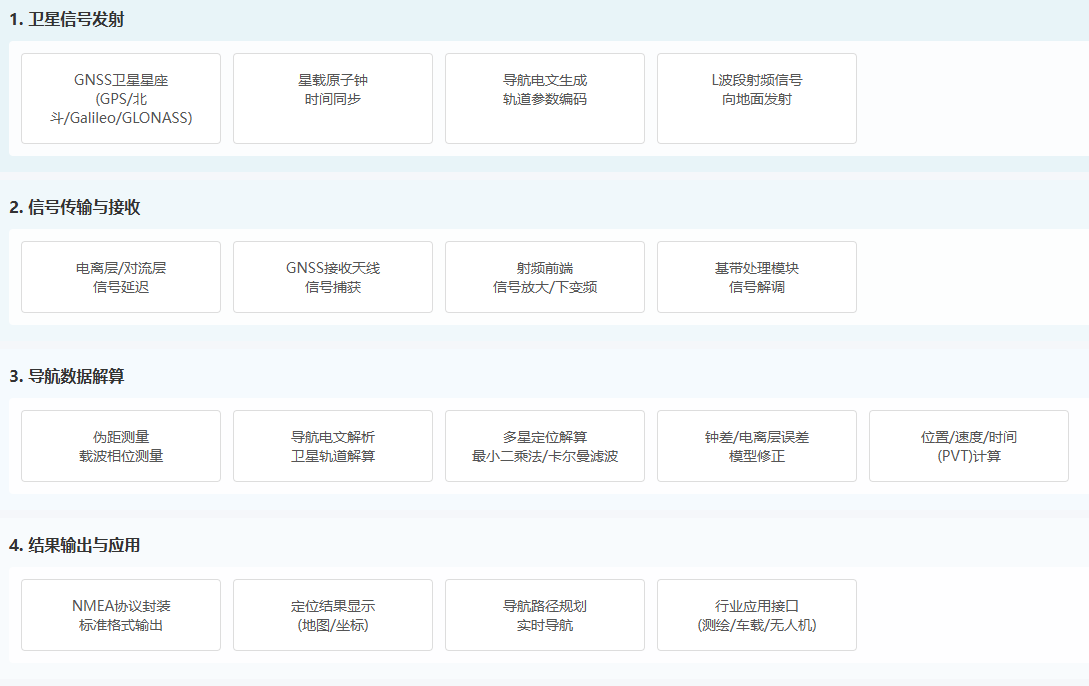1089x686 pixels.
Task: Select the 电离层/对流层 信号延迟 card
Action: tap(121, 277)
